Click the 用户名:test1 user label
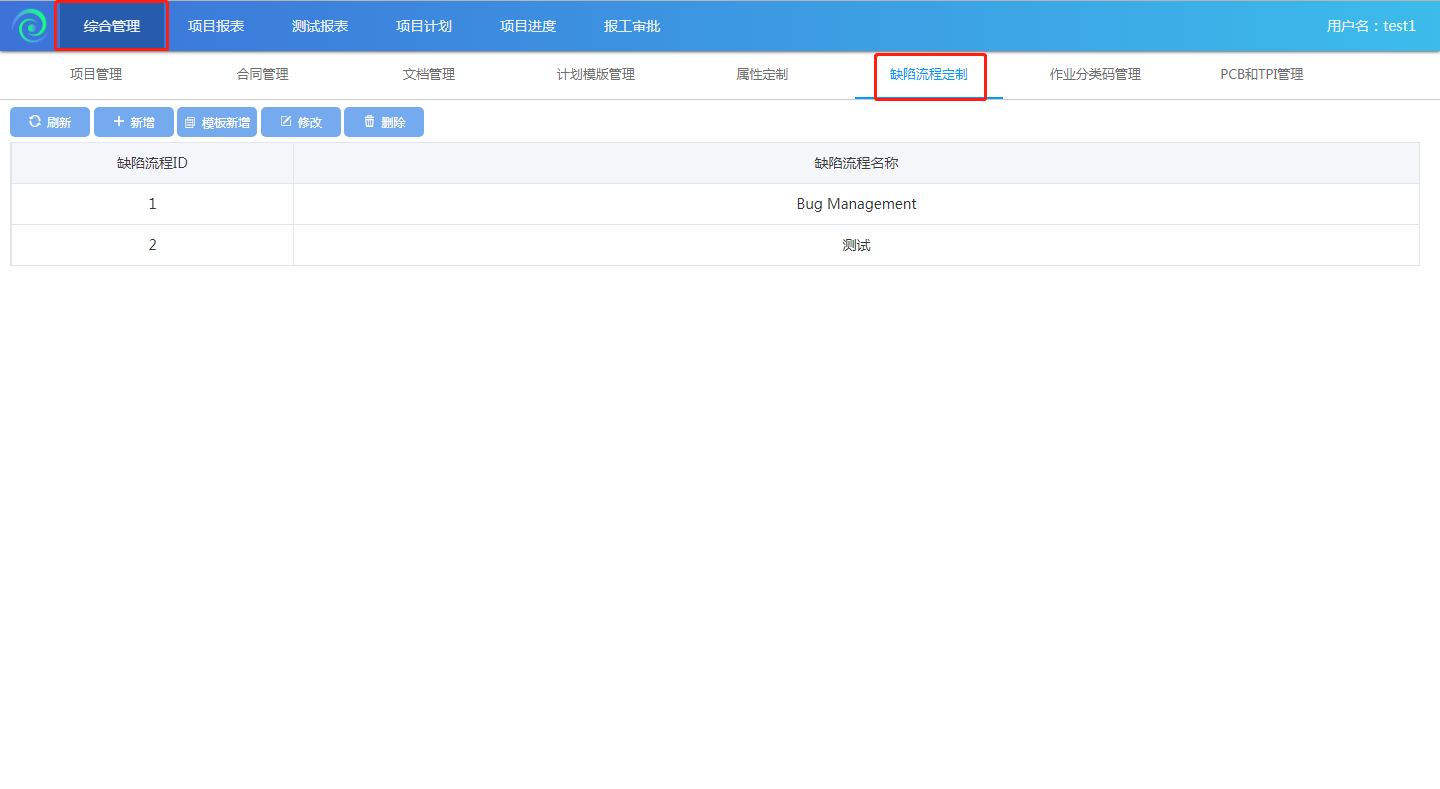Image resolution: width=1440 pixels, height=789 pixels. pyautogui.click(x=1371, y=26)
